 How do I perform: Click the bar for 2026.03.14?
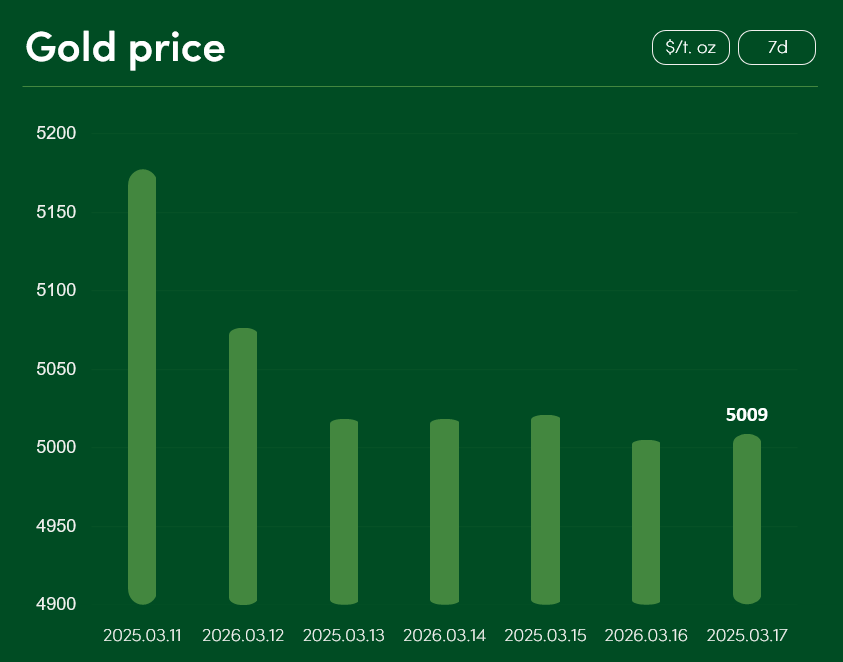coord(444,512)
